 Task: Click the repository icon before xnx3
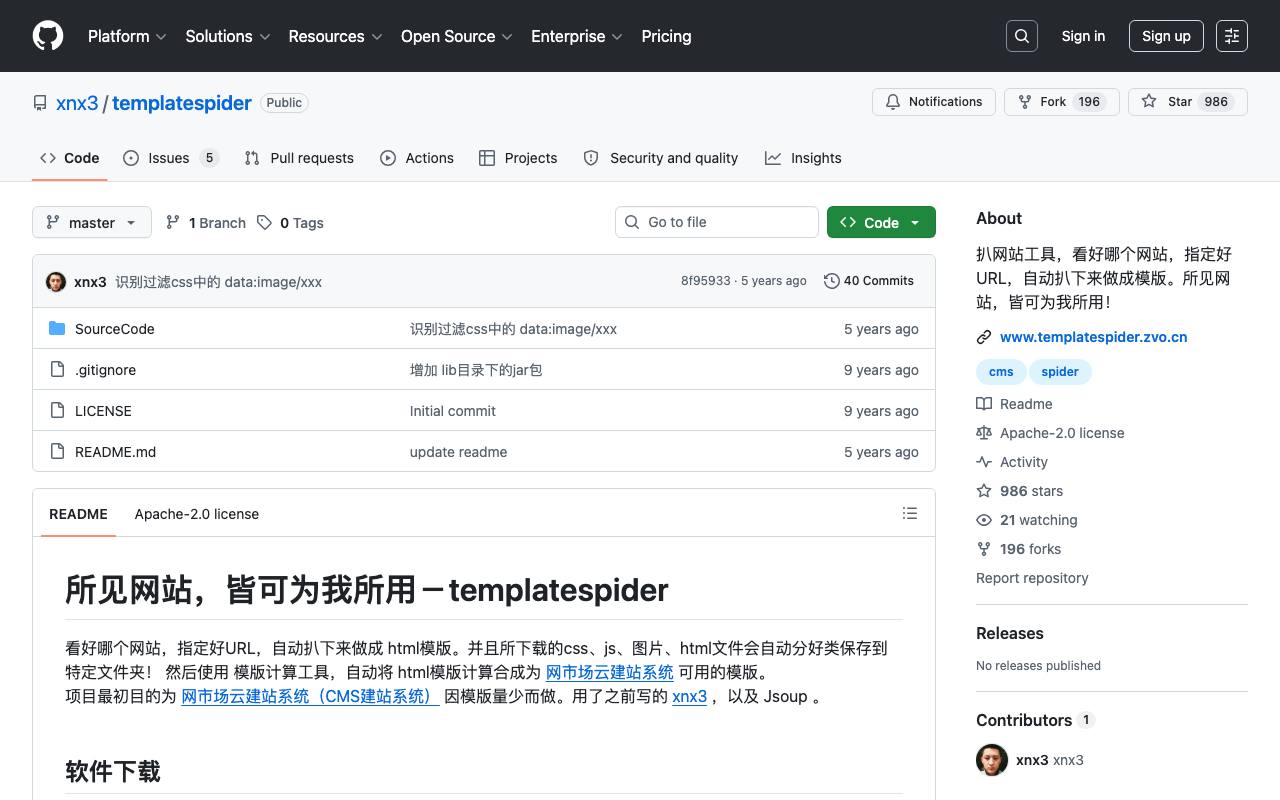click(x=40, y=103)
